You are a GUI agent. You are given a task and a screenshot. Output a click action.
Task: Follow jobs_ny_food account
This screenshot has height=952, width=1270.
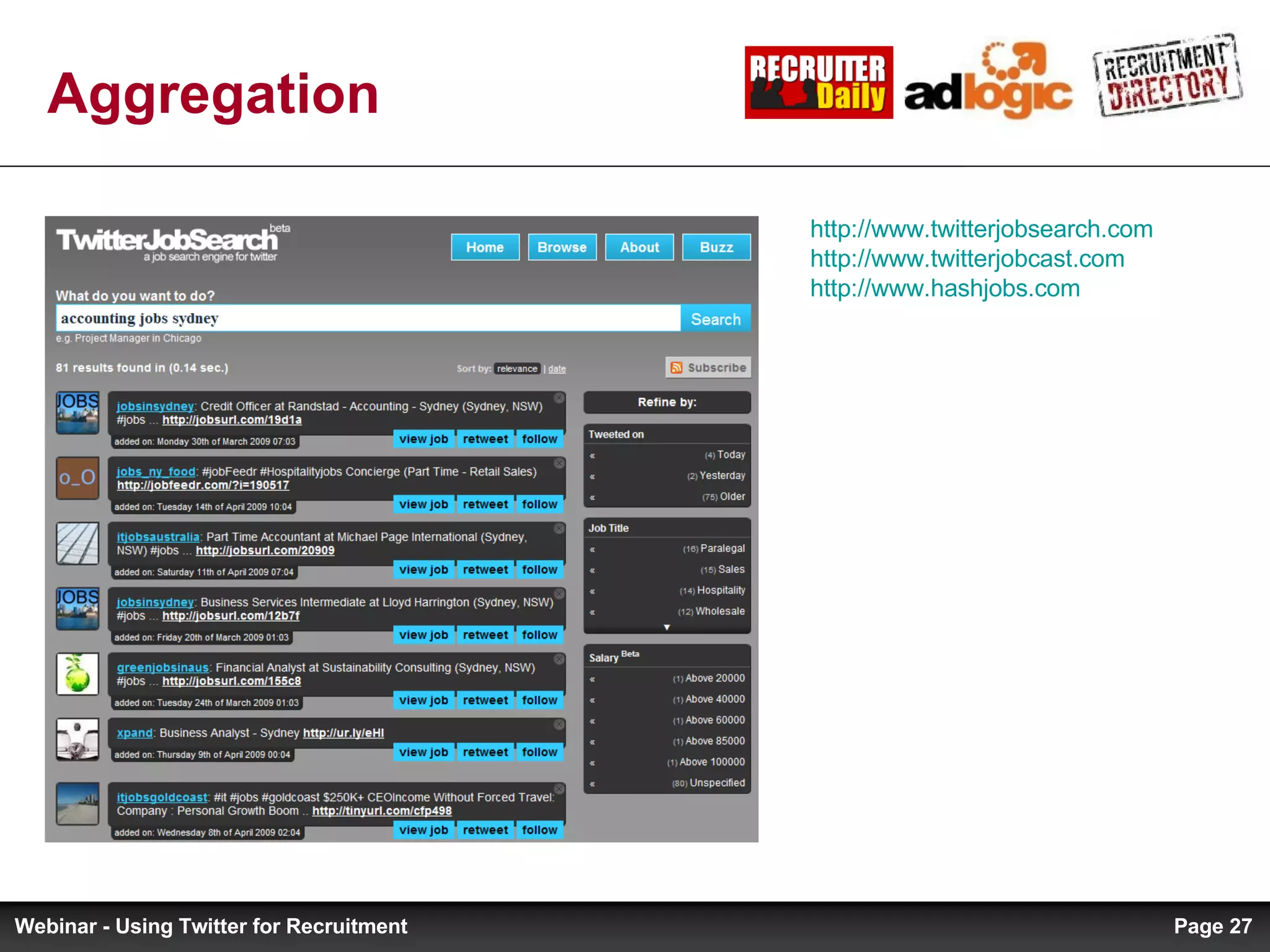[x=540, y=504]
